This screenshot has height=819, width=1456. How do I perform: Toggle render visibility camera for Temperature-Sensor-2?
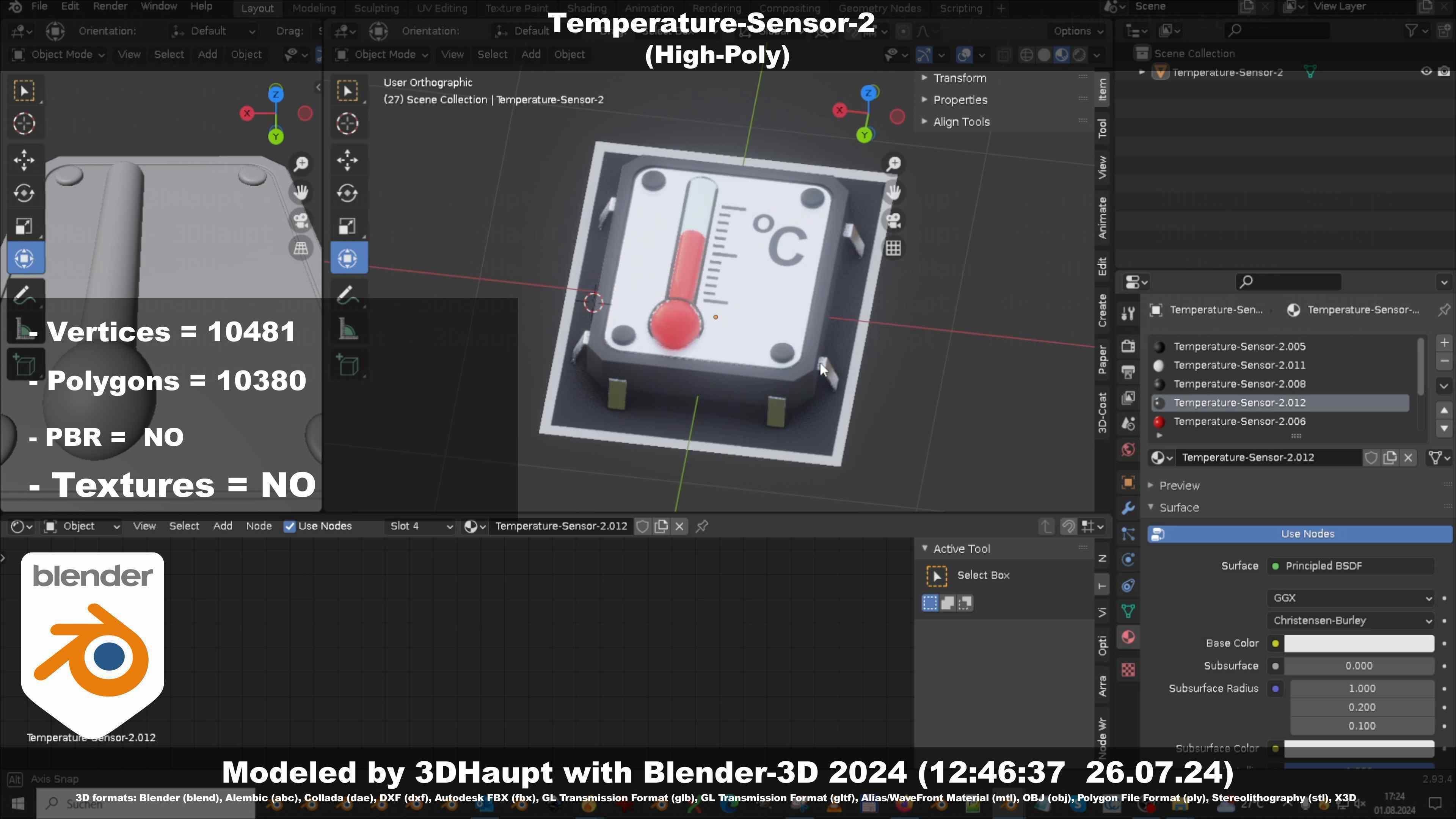pos(1444,71)
